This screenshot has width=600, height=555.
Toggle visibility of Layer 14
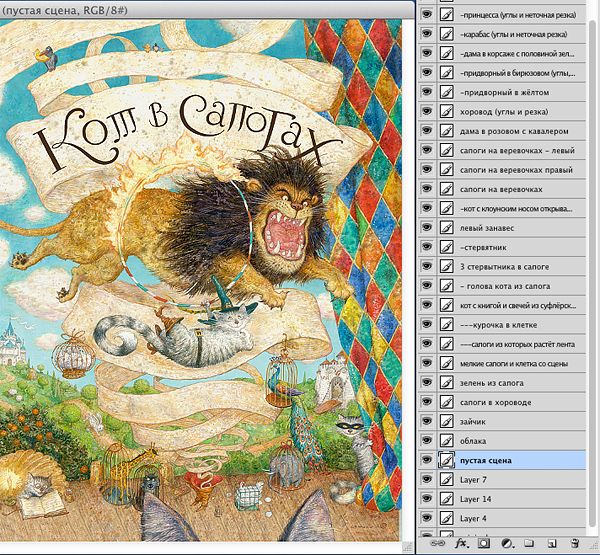(426, 499)
